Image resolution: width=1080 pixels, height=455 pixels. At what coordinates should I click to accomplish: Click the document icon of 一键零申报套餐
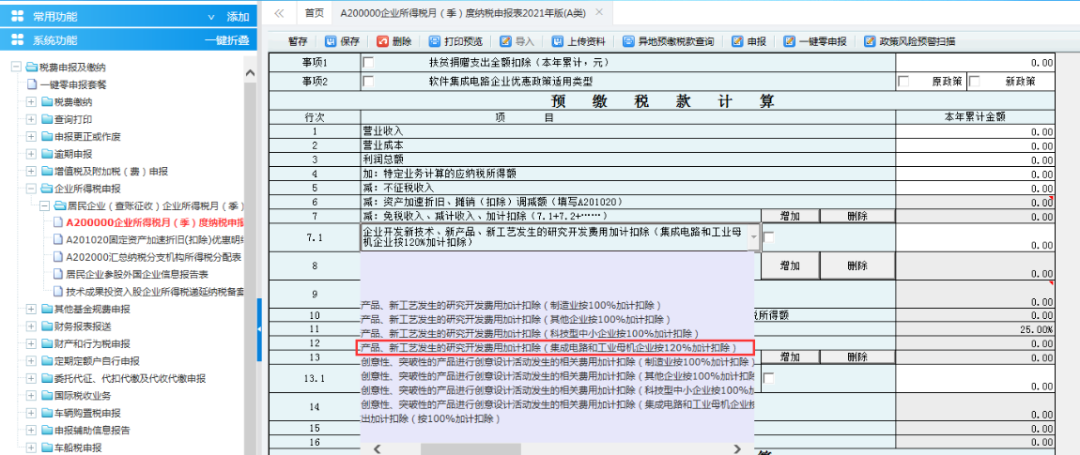[31, 85]
